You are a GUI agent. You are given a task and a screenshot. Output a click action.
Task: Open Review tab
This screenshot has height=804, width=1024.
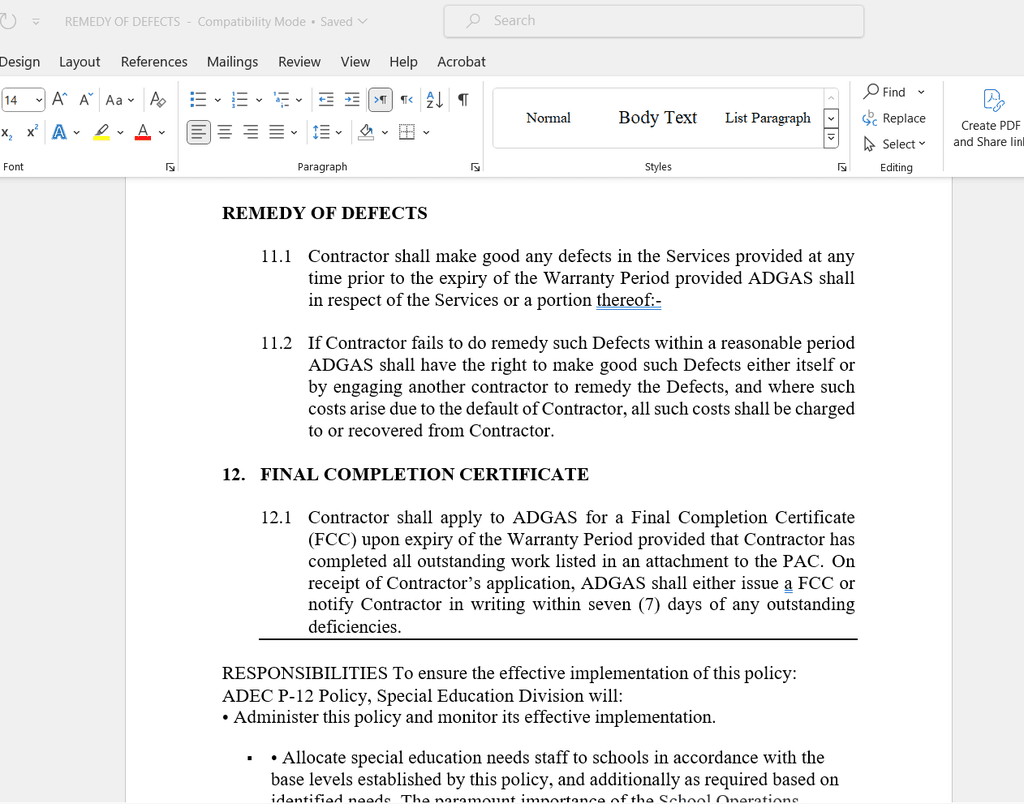[299, 61]
